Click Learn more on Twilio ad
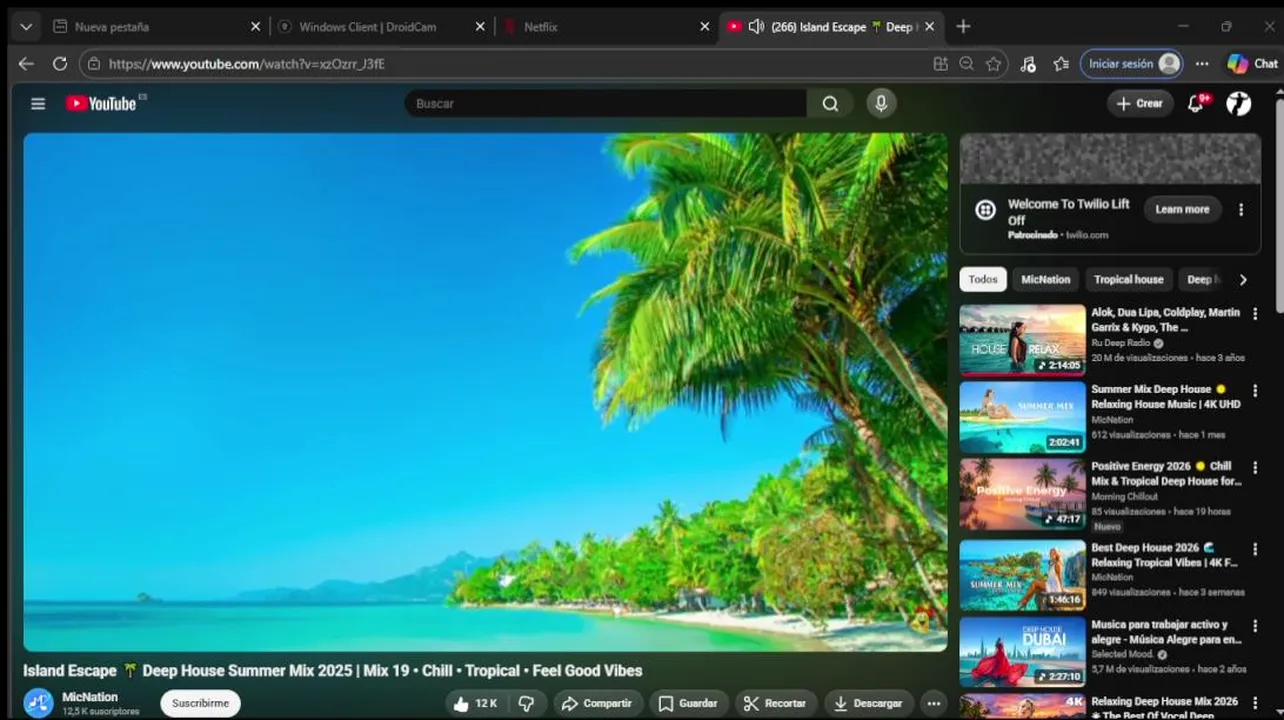The height and width of the screenshot is (720, 1284). [x=1182, y=210]
